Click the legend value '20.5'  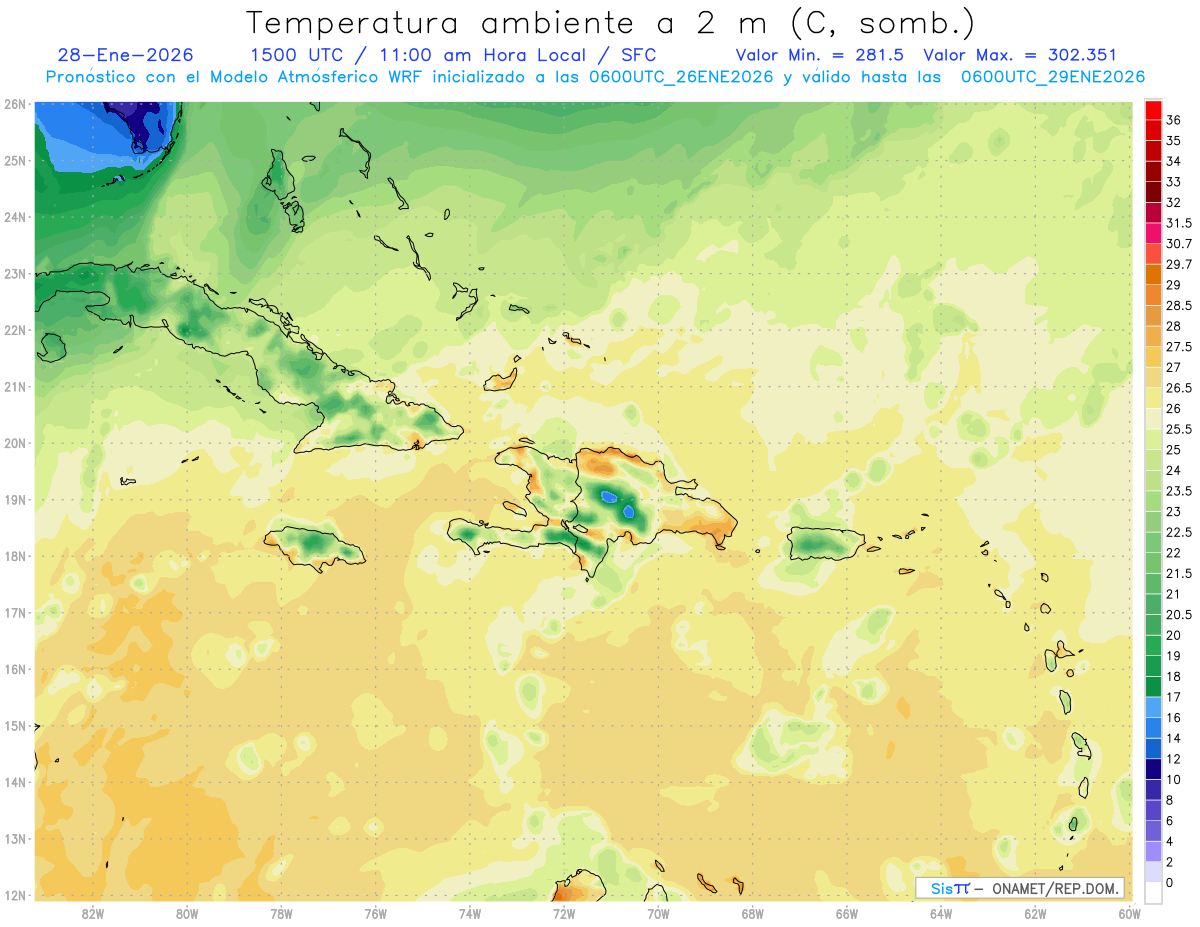click(1179, 615)
